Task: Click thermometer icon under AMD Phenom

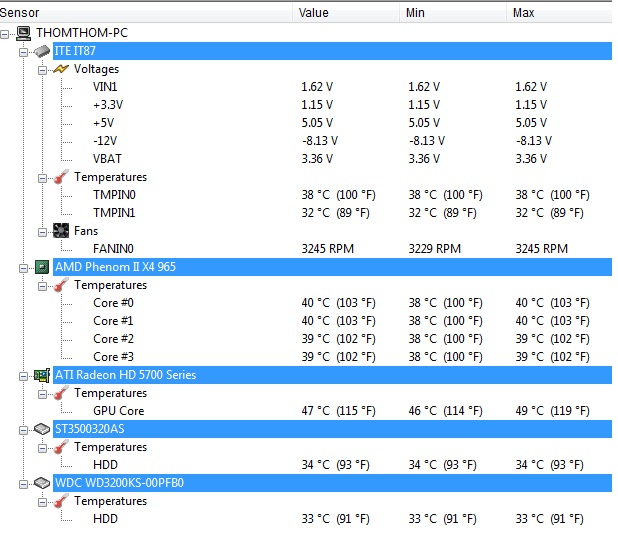Action: 61,285
